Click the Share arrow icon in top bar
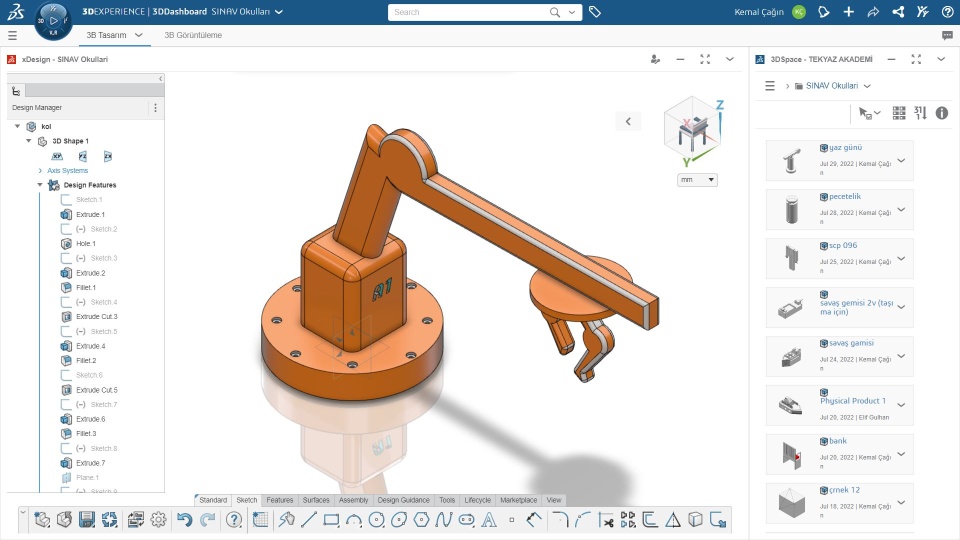 (873, 12)
